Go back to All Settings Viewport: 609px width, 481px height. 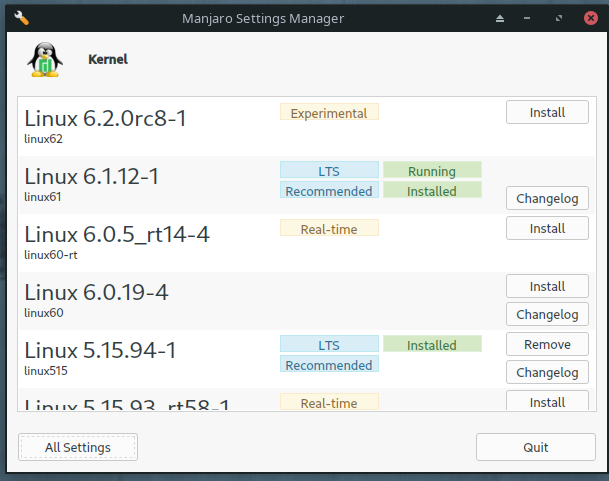coord(78,447)
